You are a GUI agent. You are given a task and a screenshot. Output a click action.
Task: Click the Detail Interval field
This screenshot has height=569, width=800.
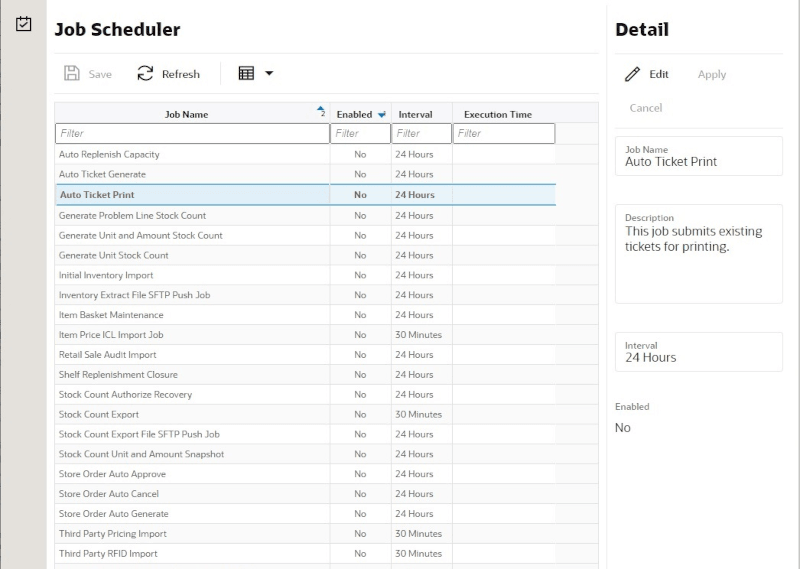point(698,352)
